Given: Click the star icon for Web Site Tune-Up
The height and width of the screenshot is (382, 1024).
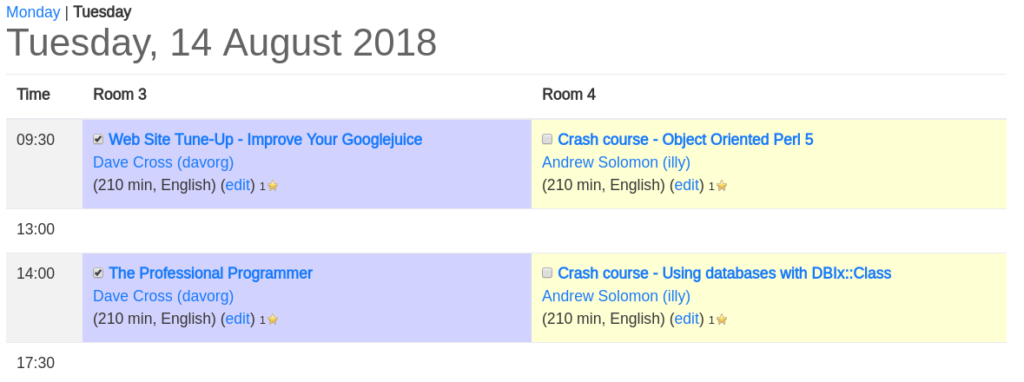Looking at the screenshot, I should click(273, 186).
